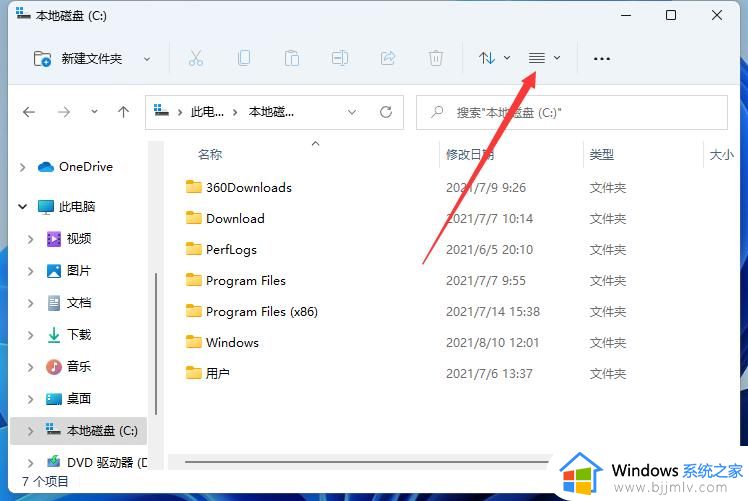The width and height of the screenshot is (748, 501).
Task: Select DVD 驱动器 in the navigation pane
Action: (97, 462)
